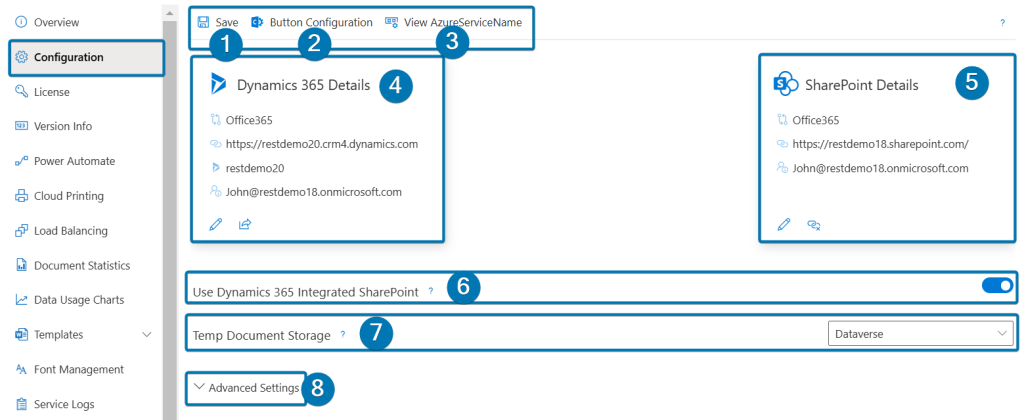Click the Service Logs clipboard icon

click(22, 404)
